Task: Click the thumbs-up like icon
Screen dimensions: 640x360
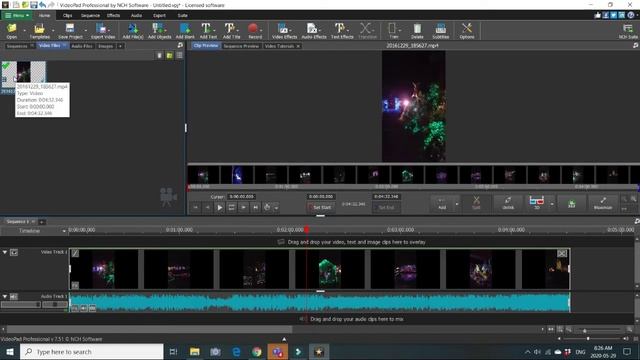Action: [x=598, y=15]
